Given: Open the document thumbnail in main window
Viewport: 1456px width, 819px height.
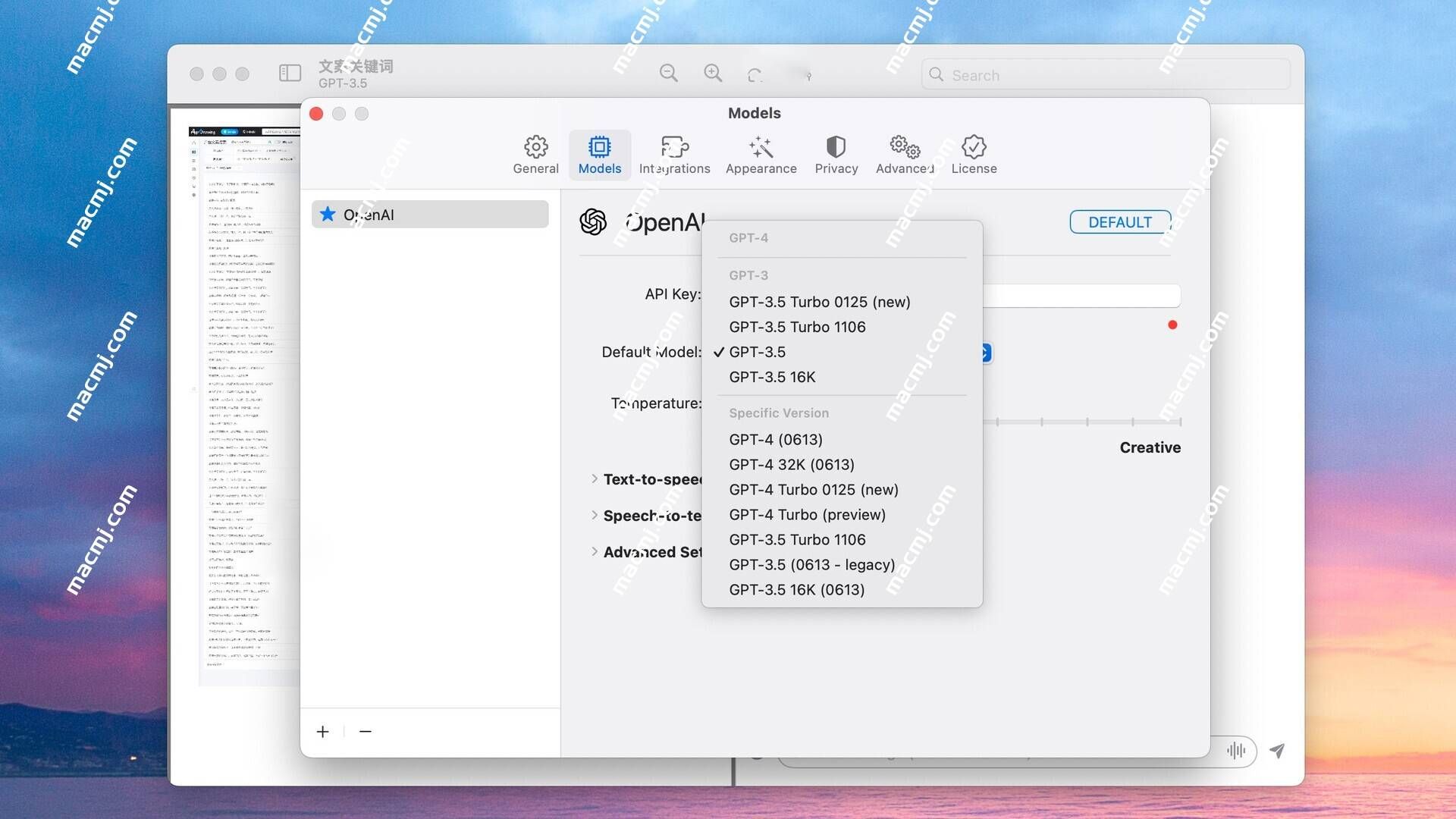Looking at the screenshot, I should tap(243, 406).
